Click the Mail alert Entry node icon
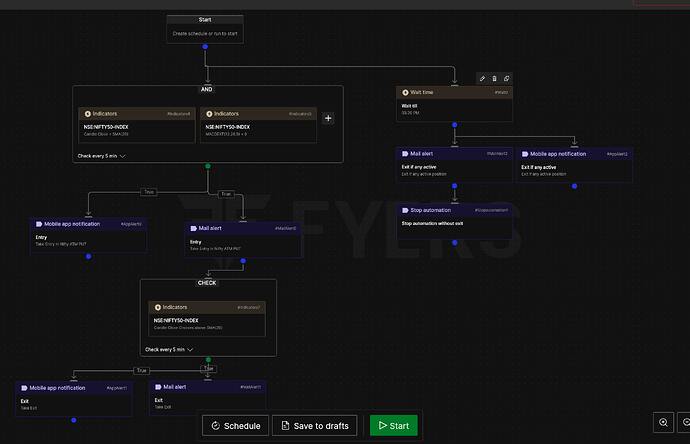This screenshot has width=690, height=444. (x=194, y=228)
